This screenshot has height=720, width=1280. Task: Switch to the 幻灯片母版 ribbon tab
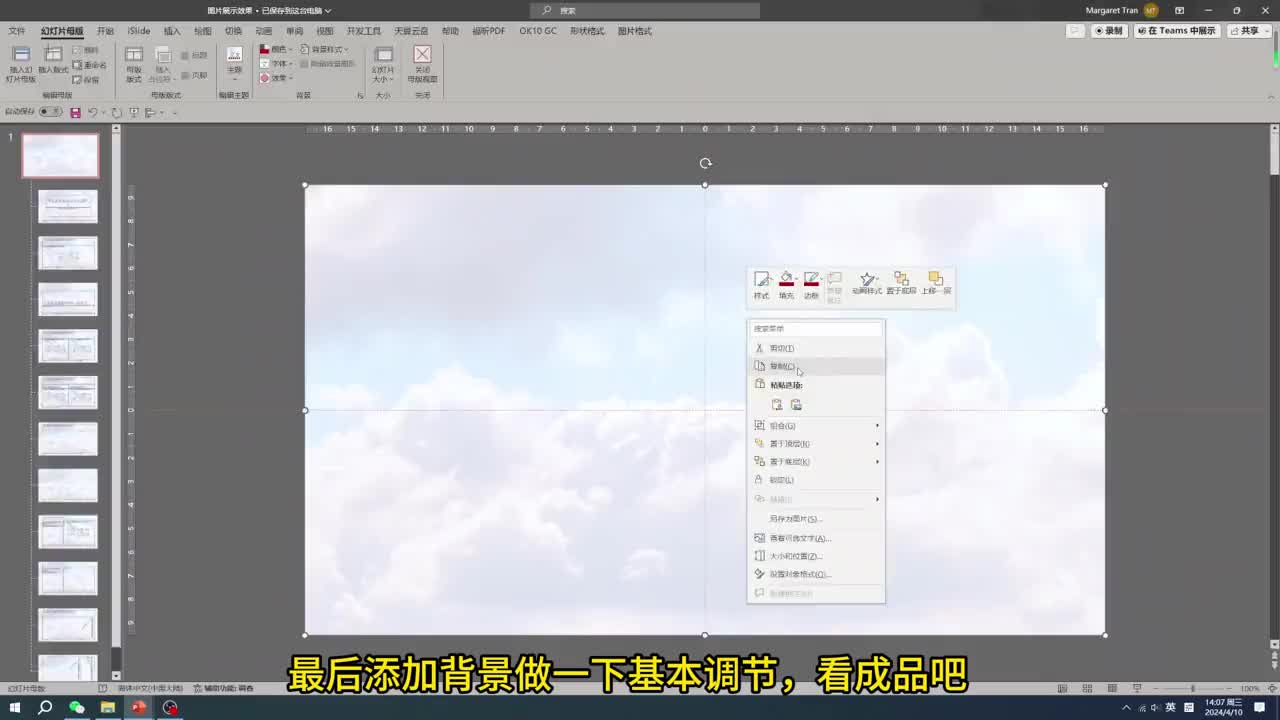pos(63,31)
